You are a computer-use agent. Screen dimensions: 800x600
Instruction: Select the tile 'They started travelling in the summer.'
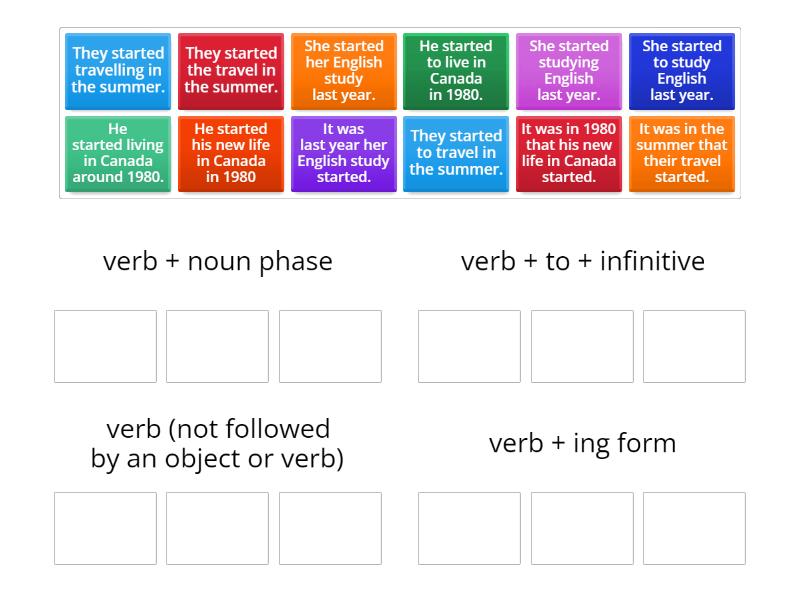pos(117,71)
